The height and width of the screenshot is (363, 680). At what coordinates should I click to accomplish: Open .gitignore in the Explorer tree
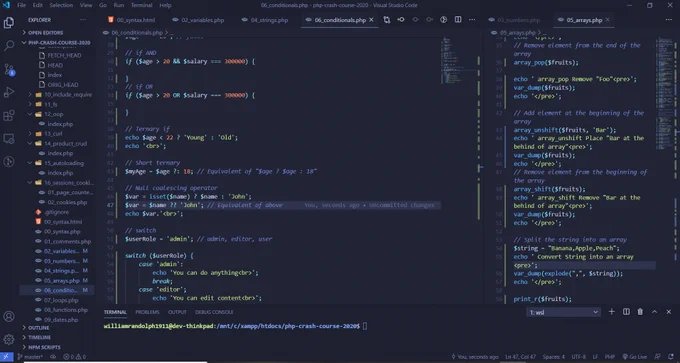[x=57, y=212]
